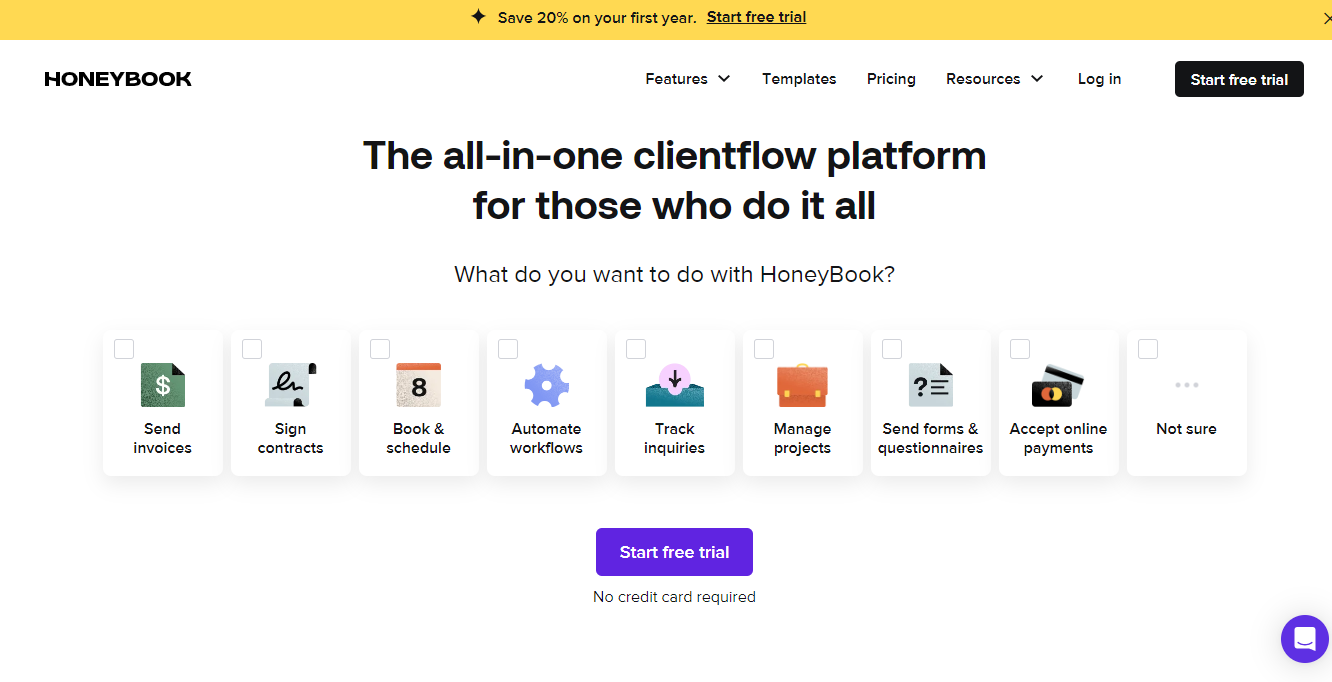Check the Sign contracts checkbox
The image size is (1332, 682).
coord(252,349)
